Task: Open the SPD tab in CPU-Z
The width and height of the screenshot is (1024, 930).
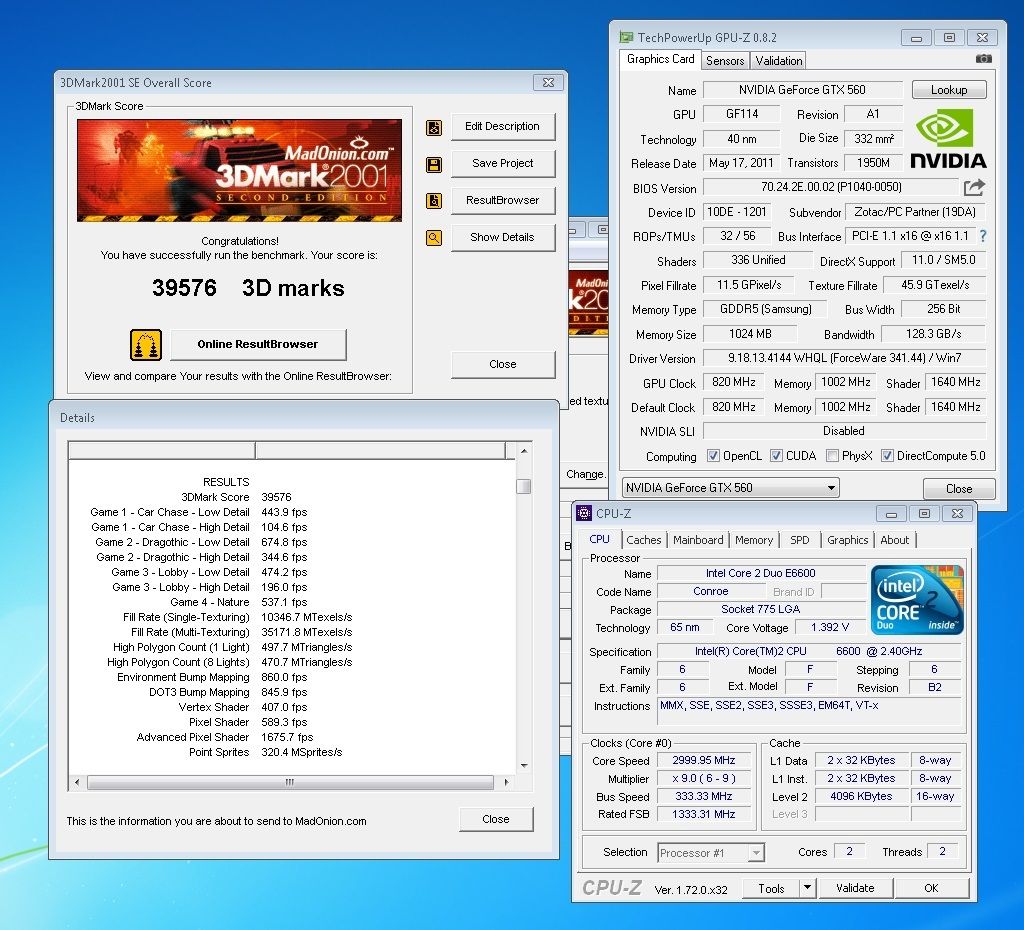Action: pyautogui.click(x=799, y=540)
